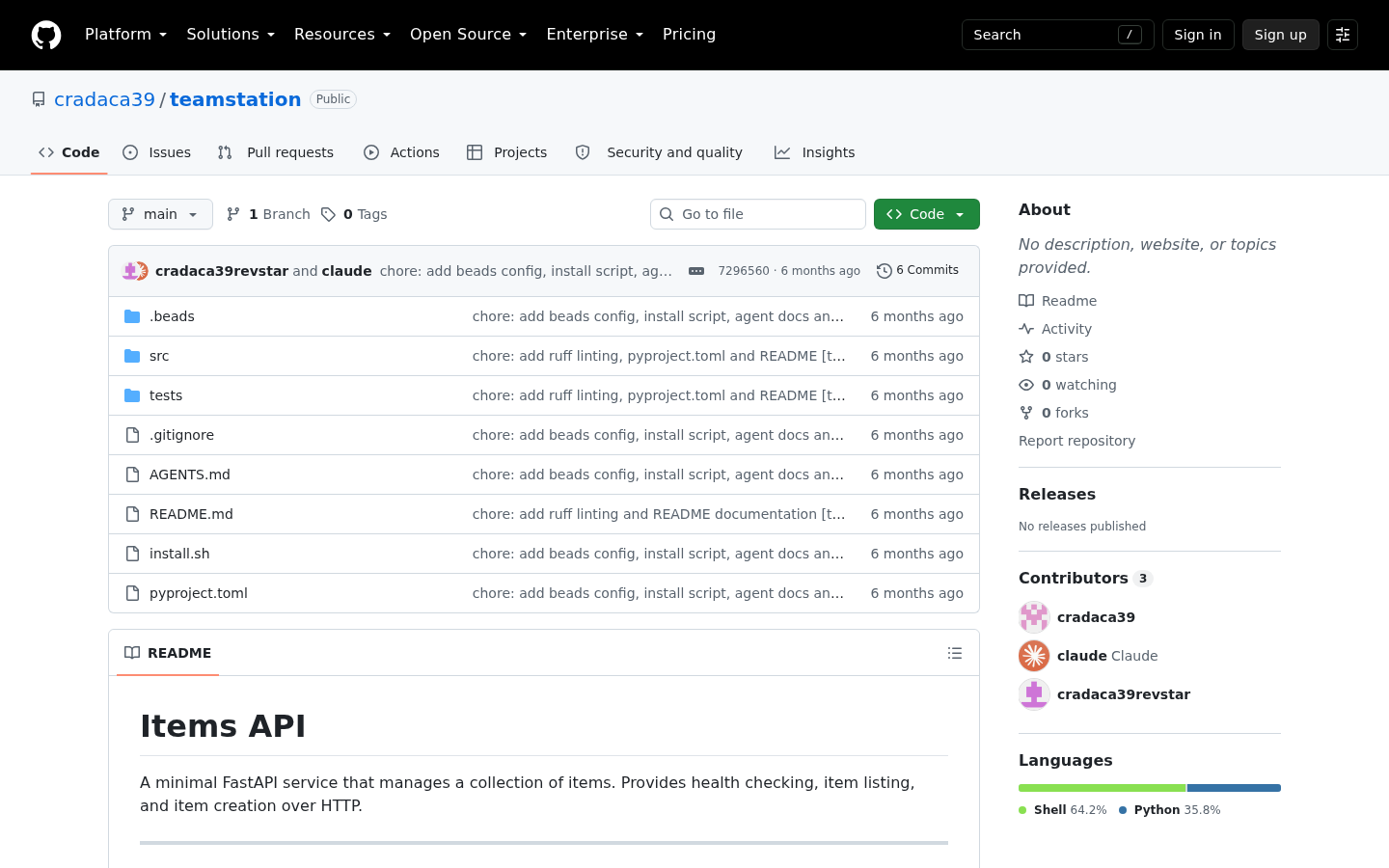Click the Shell 64.2% language legend

[x=1063, y=810]
